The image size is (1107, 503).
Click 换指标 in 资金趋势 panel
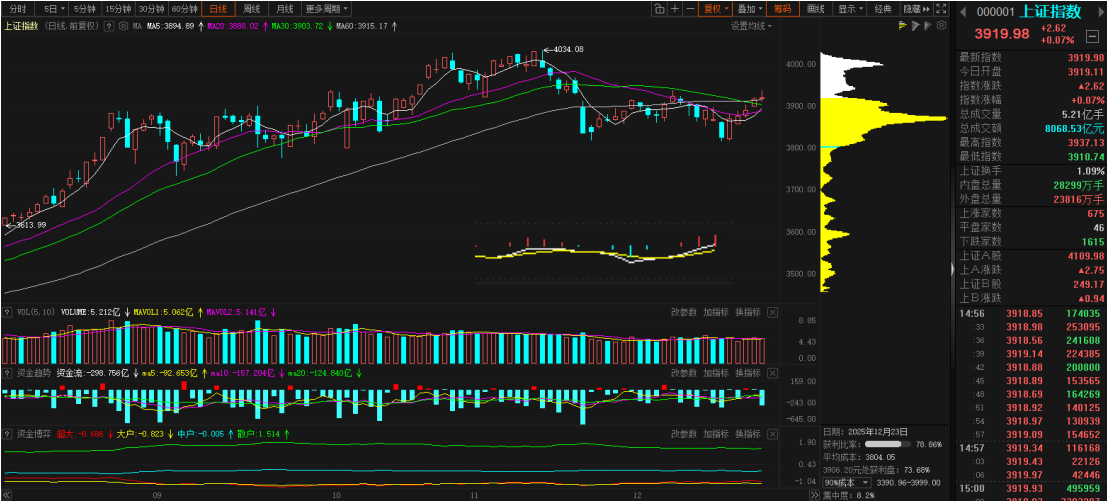748,373
